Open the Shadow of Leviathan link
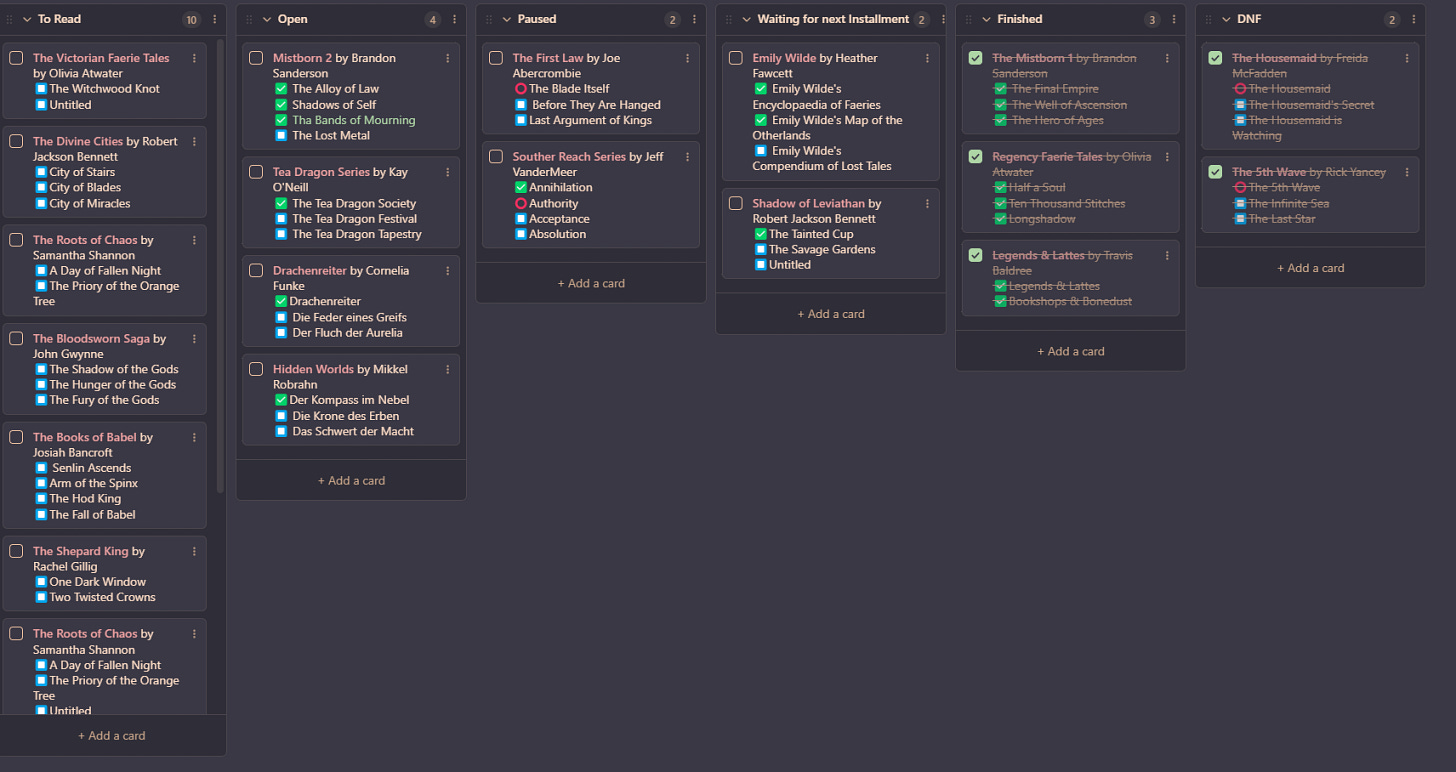1456x772 pixels. (x=809, y=204)
